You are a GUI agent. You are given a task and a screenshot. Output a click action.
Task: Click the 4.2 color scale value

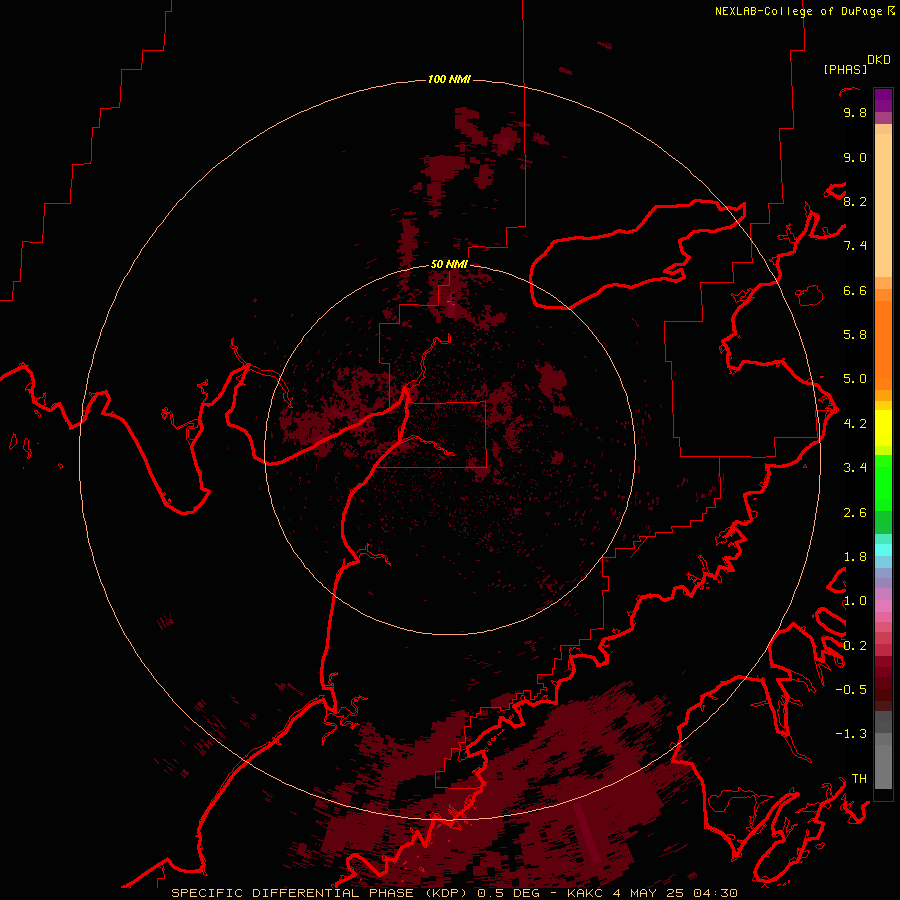[x=855, y=424]
